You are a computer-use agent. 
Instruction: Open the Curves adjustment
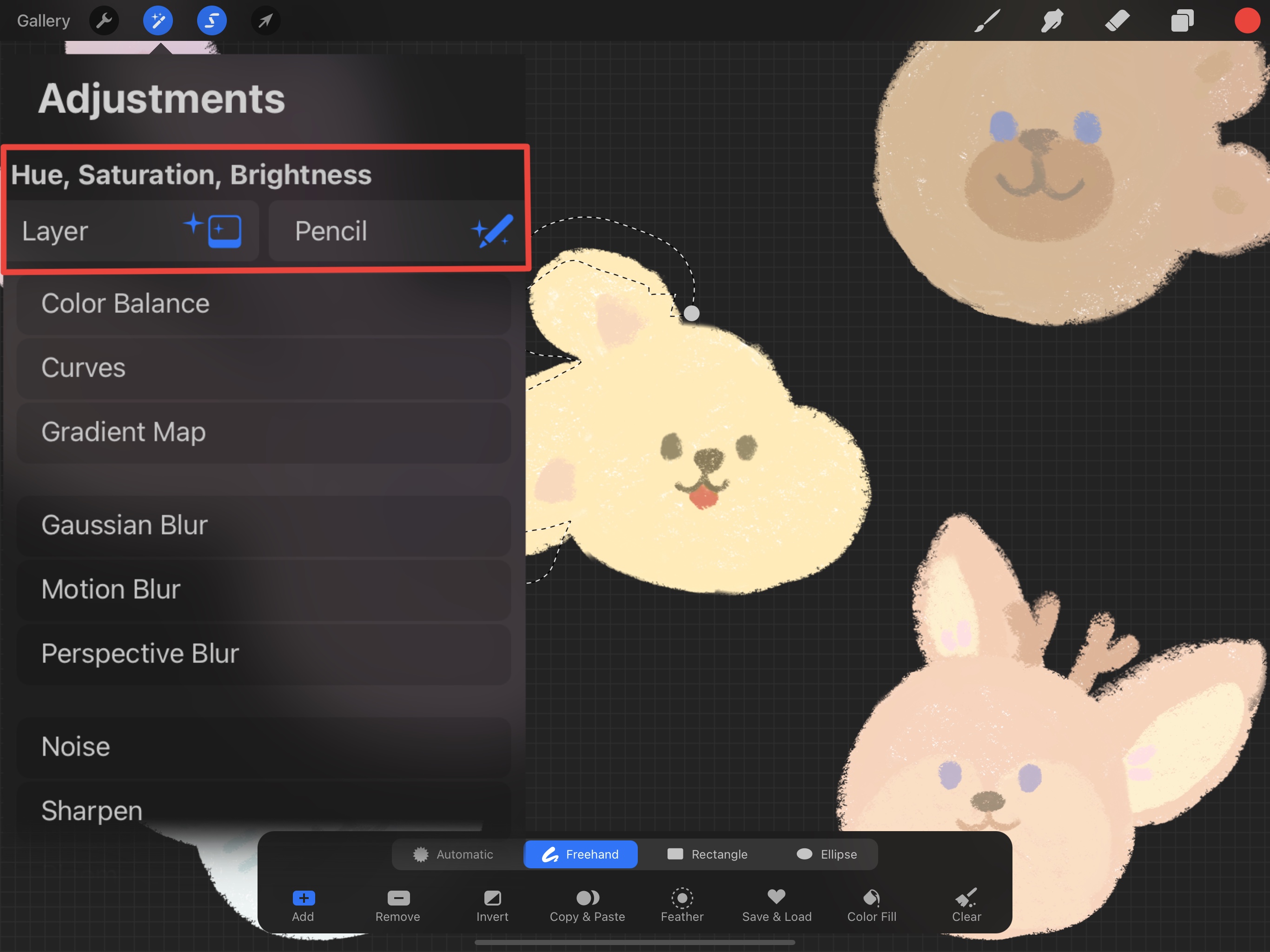click(264, 368)
